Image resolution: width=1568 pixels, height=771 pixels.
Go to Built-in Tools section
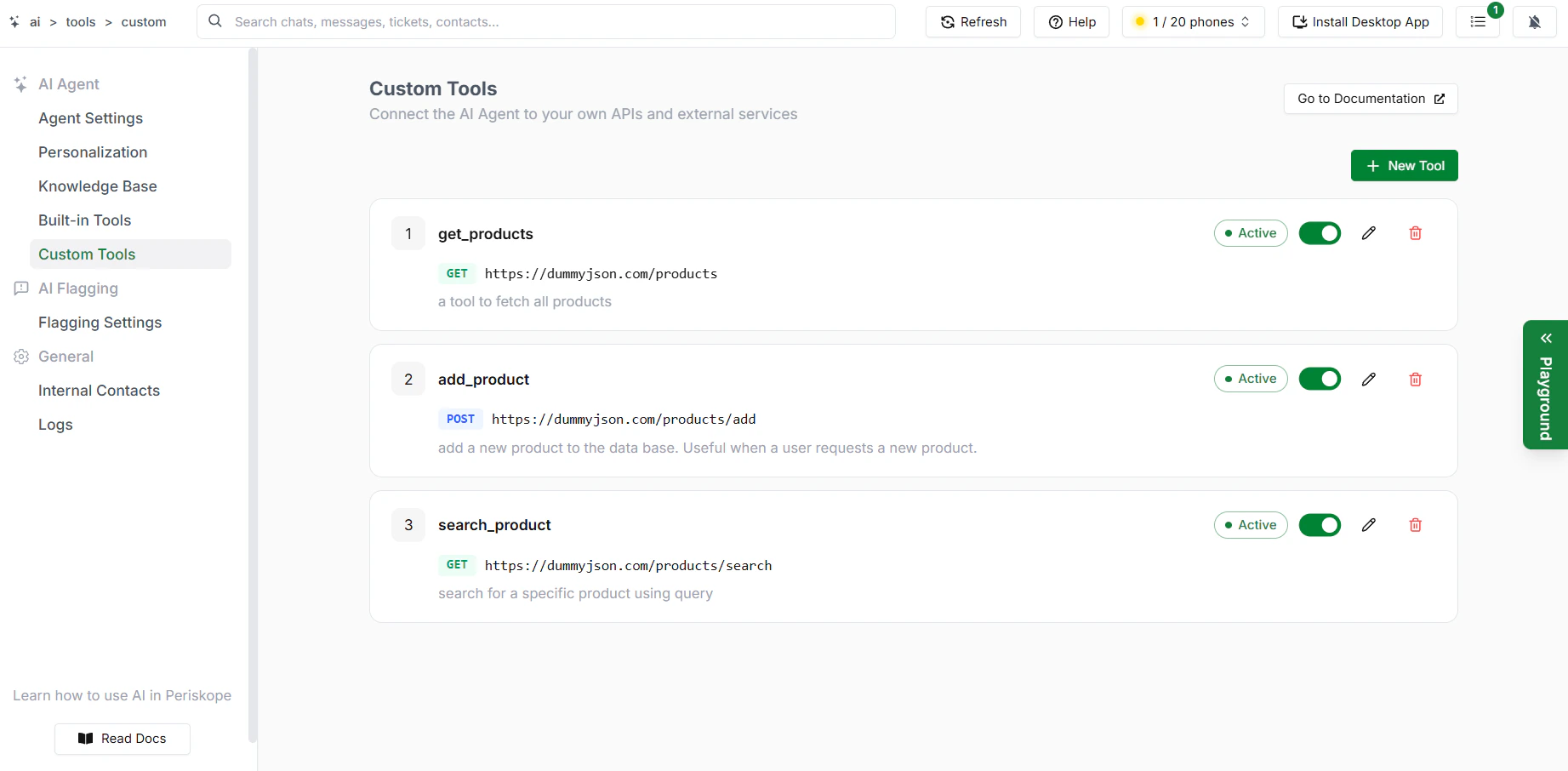click(x=85, y=220)
